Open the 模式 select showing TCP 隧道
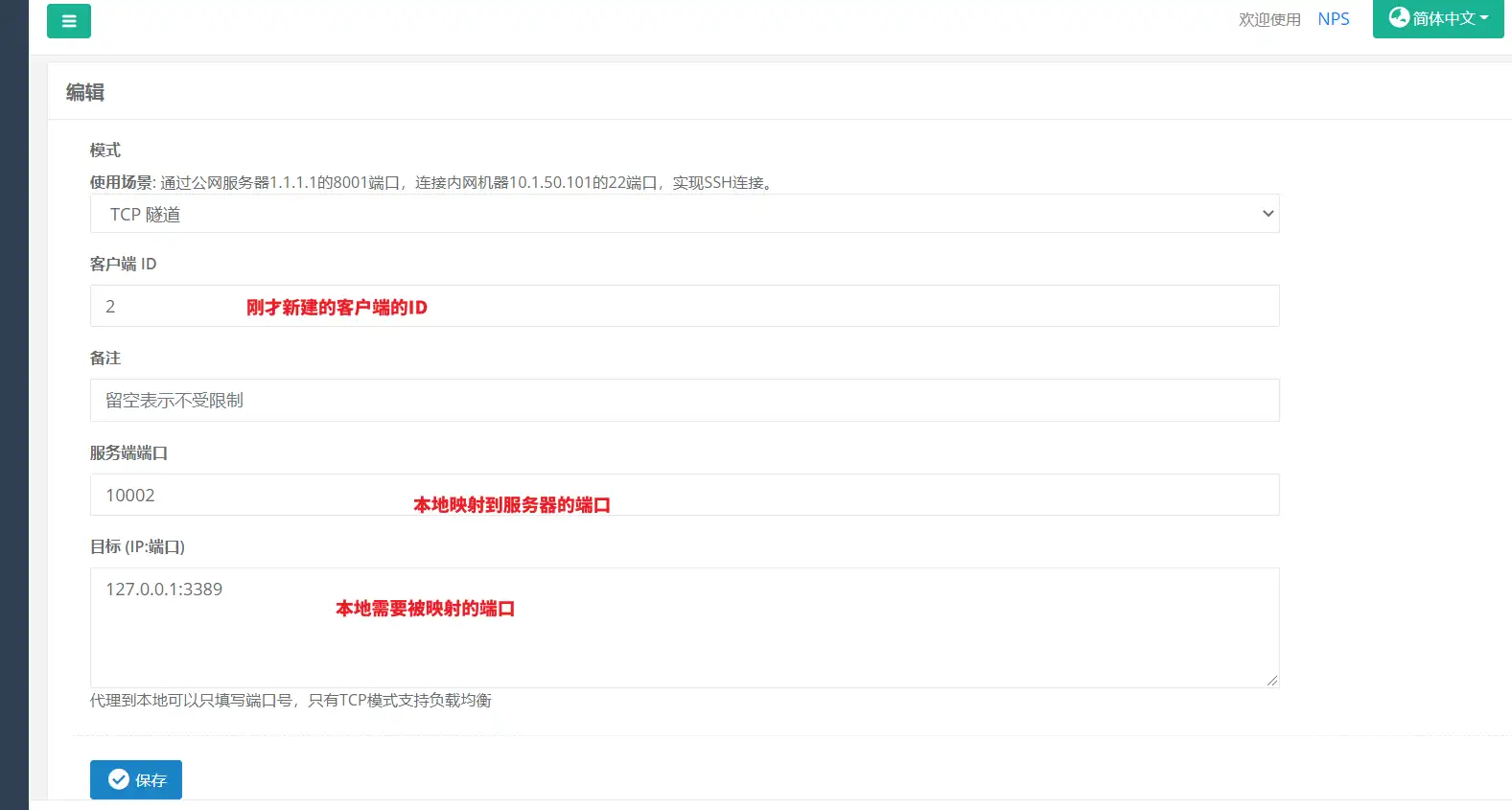This screenshot has height=810, width=1512. (671, 214)
